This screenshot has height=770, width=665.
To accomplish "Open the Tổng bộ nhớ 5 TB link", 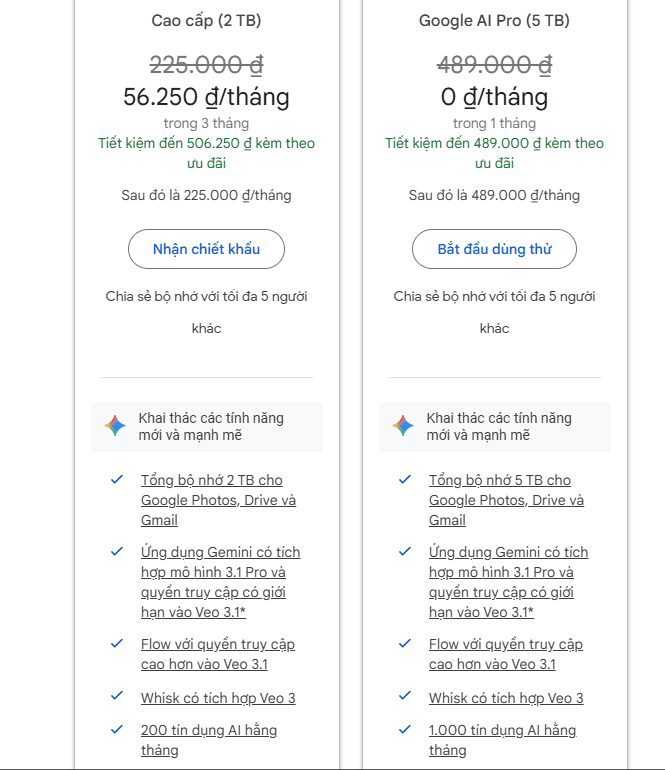I will pyautogui.click(x=506, y=500).
